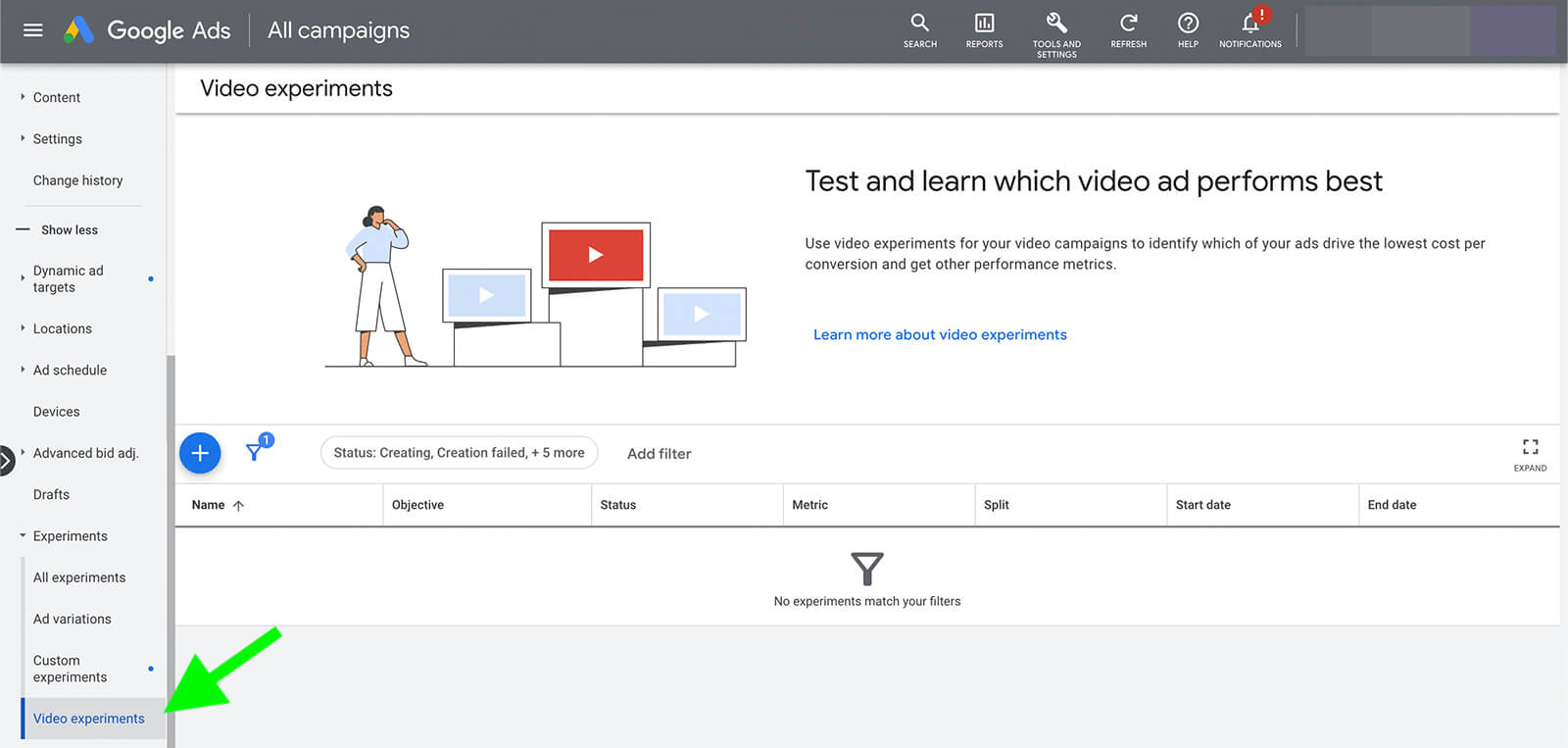
Task: Click the All campaigns title
Action: click(x=339, y=30)
